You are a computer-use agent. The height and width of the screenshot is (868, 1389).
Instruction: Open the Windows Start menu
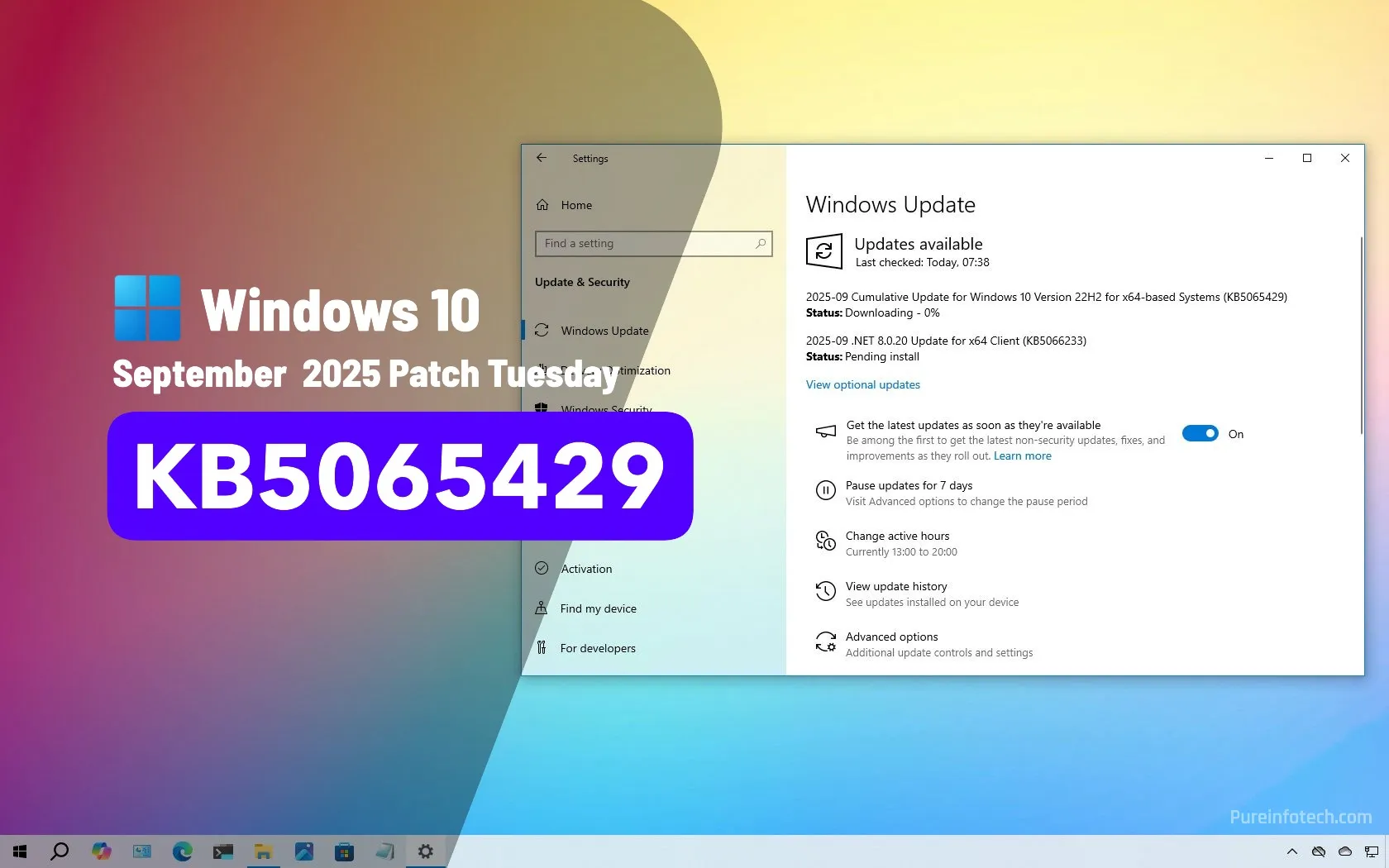coord(20,851)
